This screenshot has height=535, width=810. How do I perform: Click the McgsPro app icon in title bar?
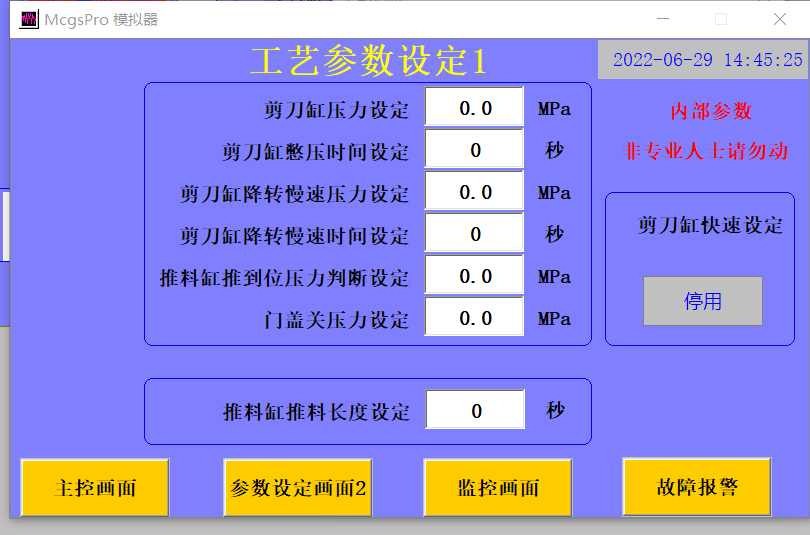click(x=27, y=19)
